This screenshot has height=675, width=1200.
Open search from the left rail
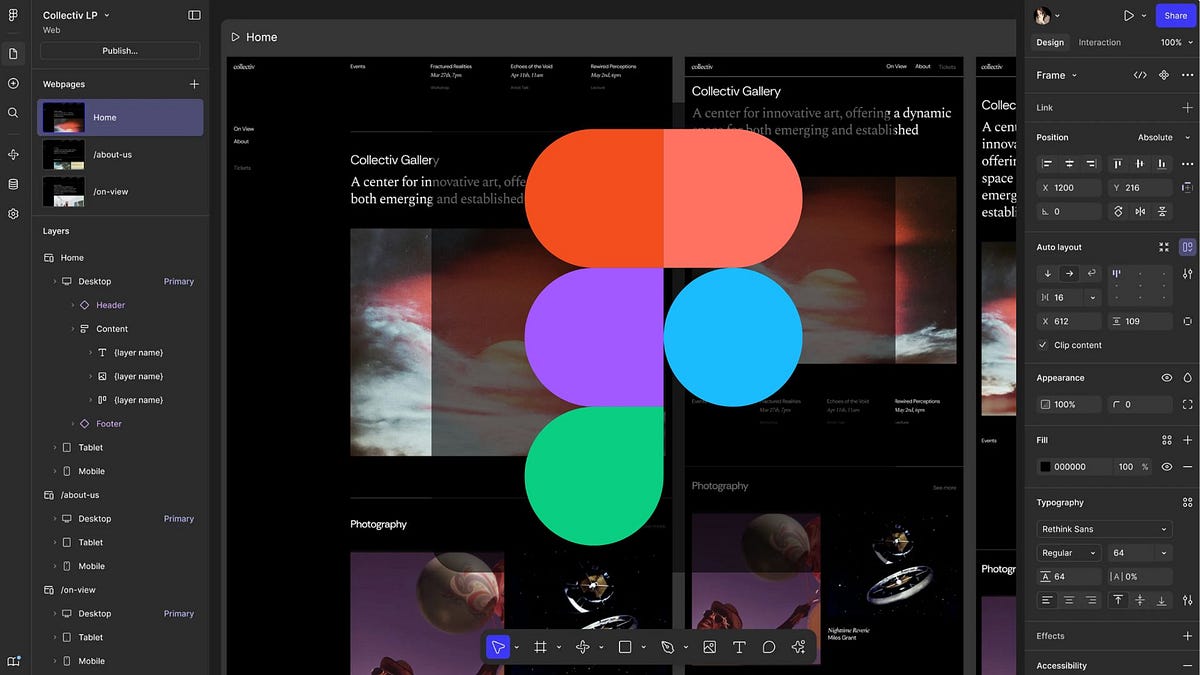[x=13, y=113]
